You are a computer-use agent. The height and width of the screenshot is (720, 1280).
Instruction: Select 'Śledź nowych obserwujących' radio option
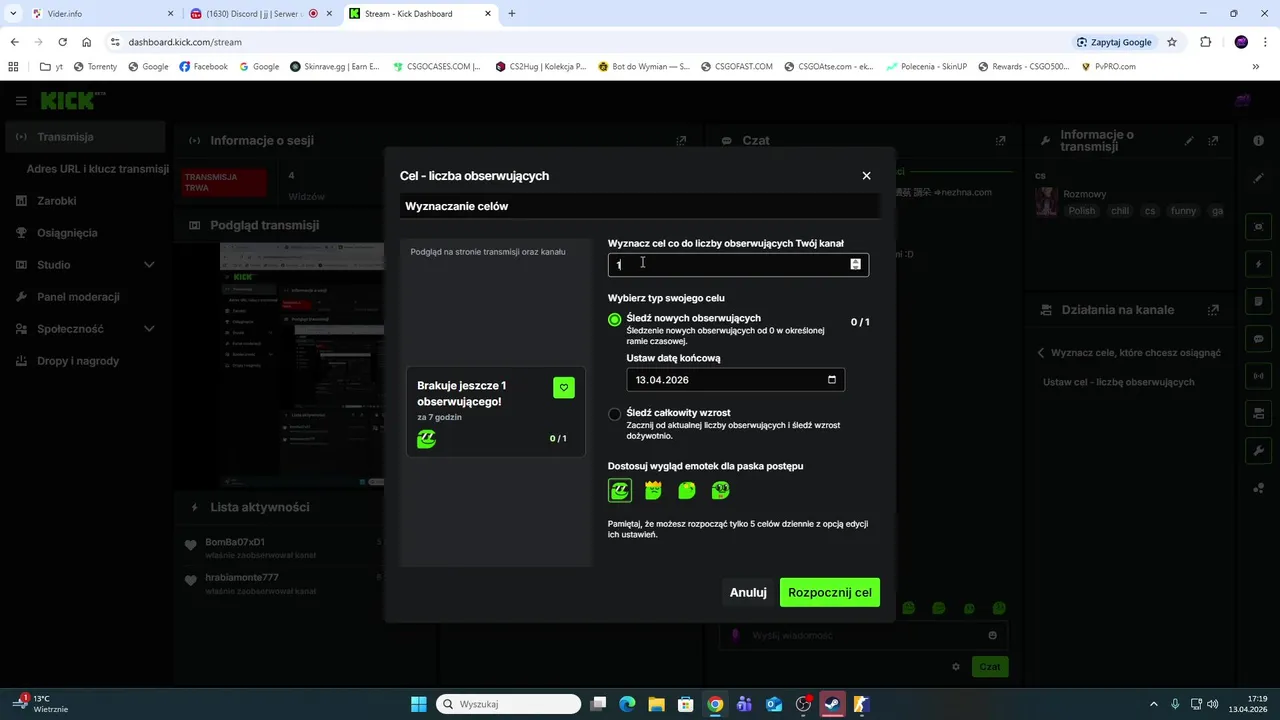(615, 320)
